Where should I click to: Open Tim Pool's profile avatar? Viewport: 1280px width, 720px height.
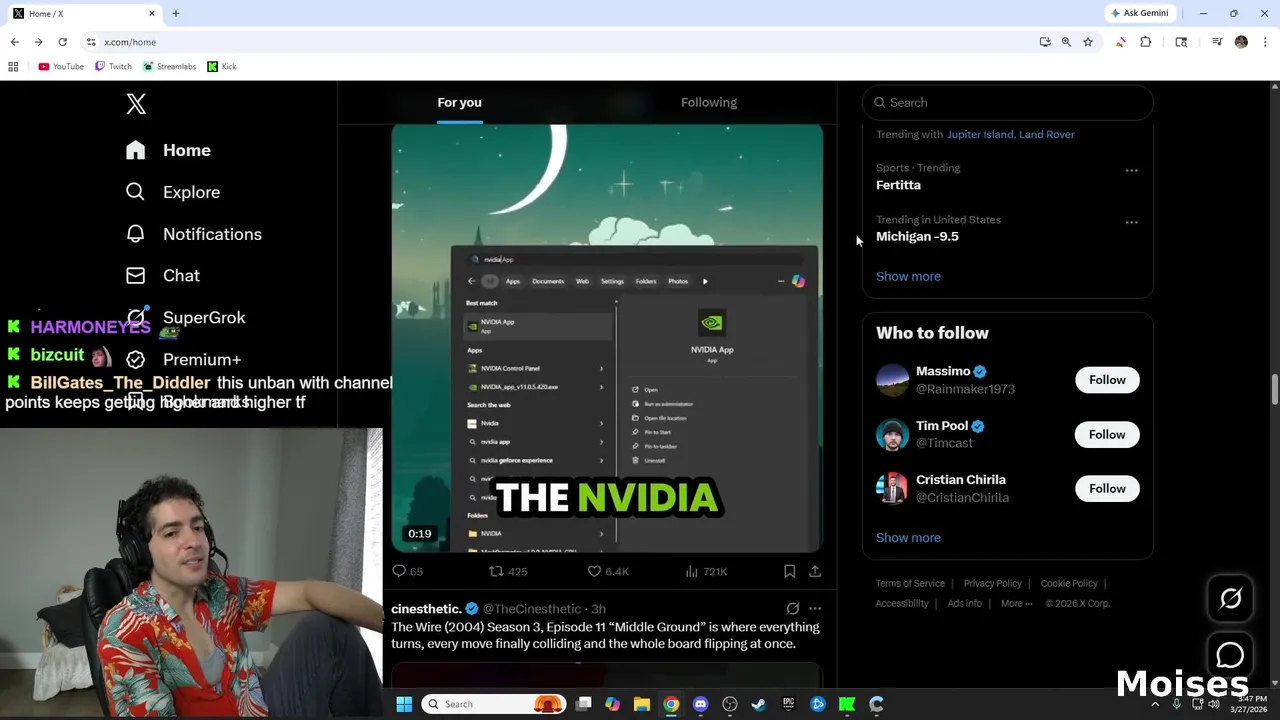[x=892, y=434]
